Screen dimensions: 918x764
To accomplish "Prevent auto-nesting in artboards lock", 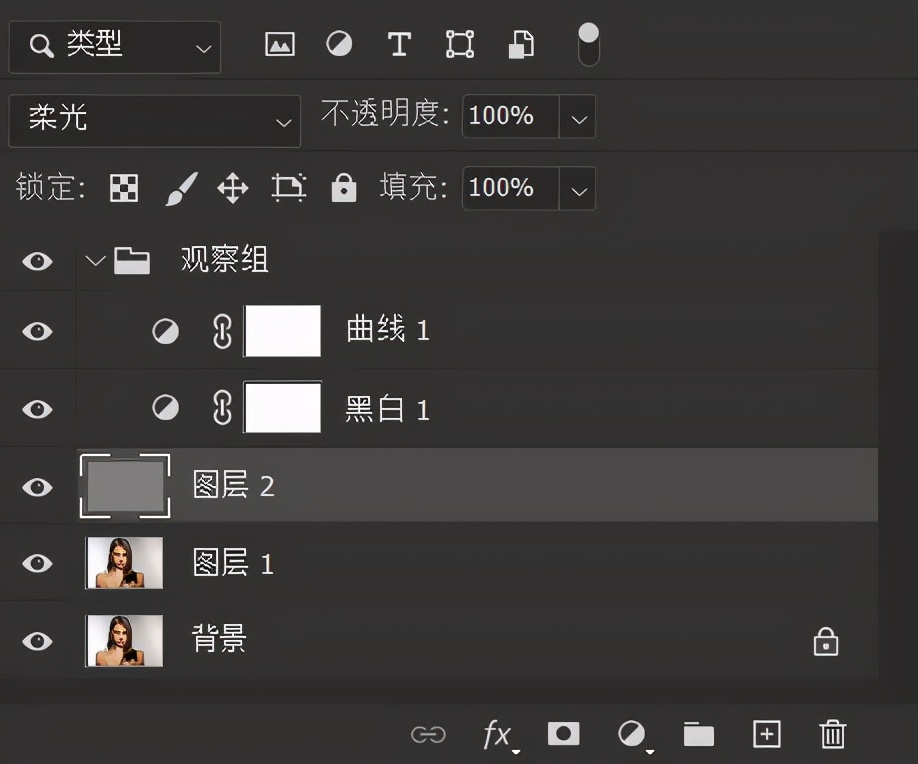I will (x=289, y=187).
